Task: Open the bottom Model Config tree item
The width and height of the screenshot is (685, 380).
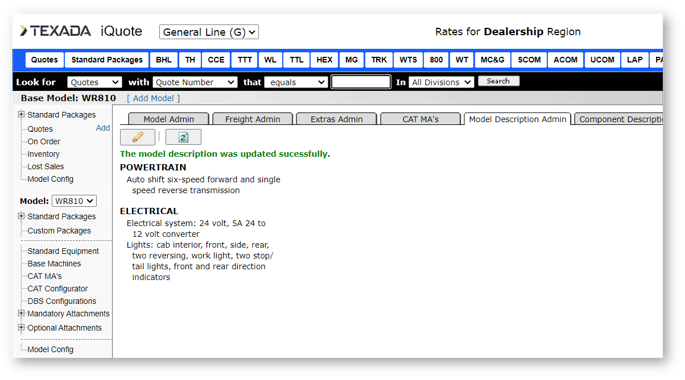Action: point(50,349)
